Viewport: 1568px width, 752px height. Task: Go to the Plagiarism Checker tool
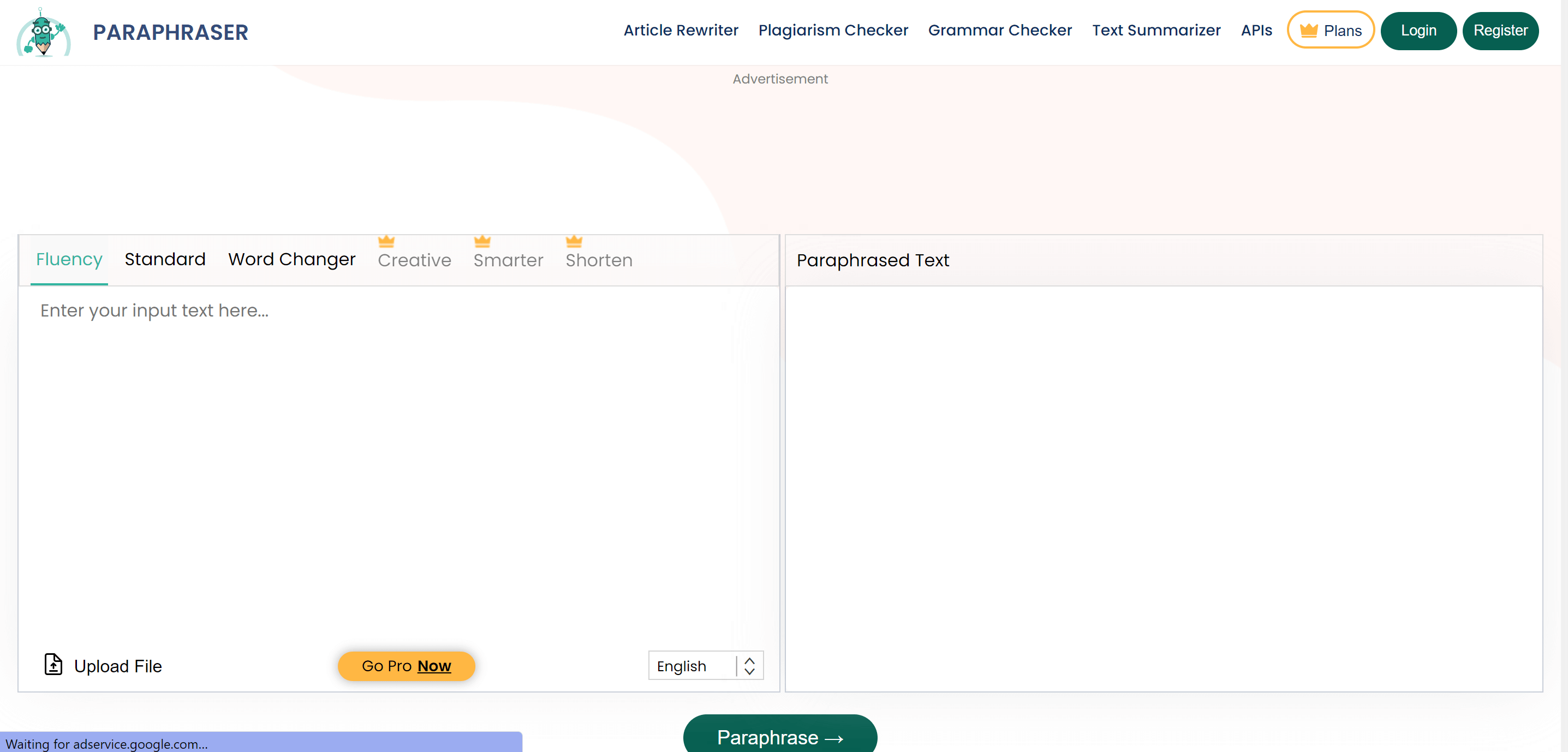[833, 31]
